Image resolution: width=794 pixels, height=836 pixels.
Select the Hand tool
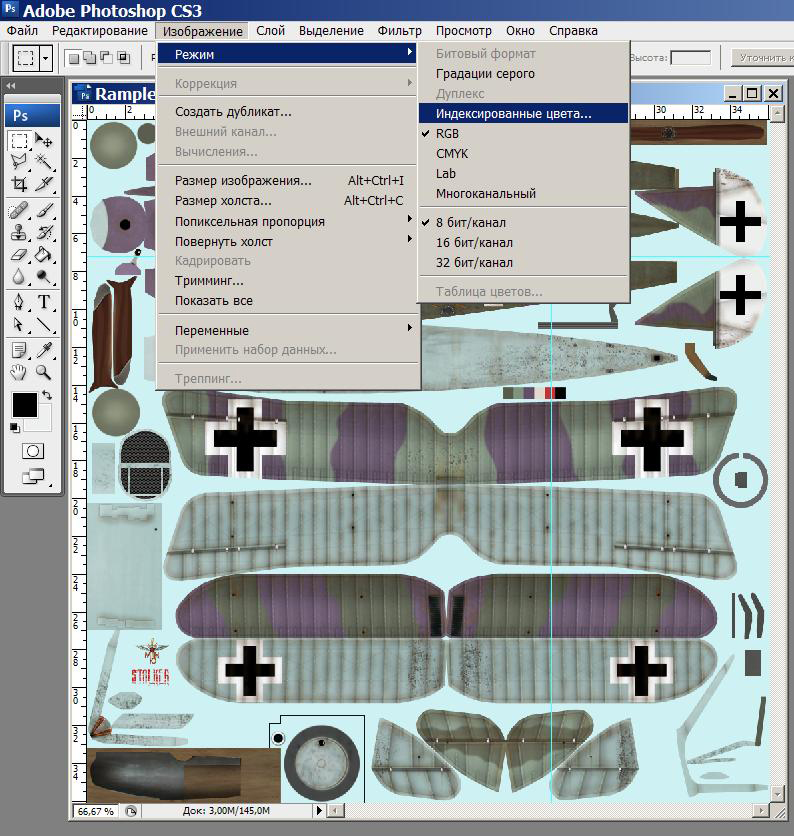click(x=19, y=372)
